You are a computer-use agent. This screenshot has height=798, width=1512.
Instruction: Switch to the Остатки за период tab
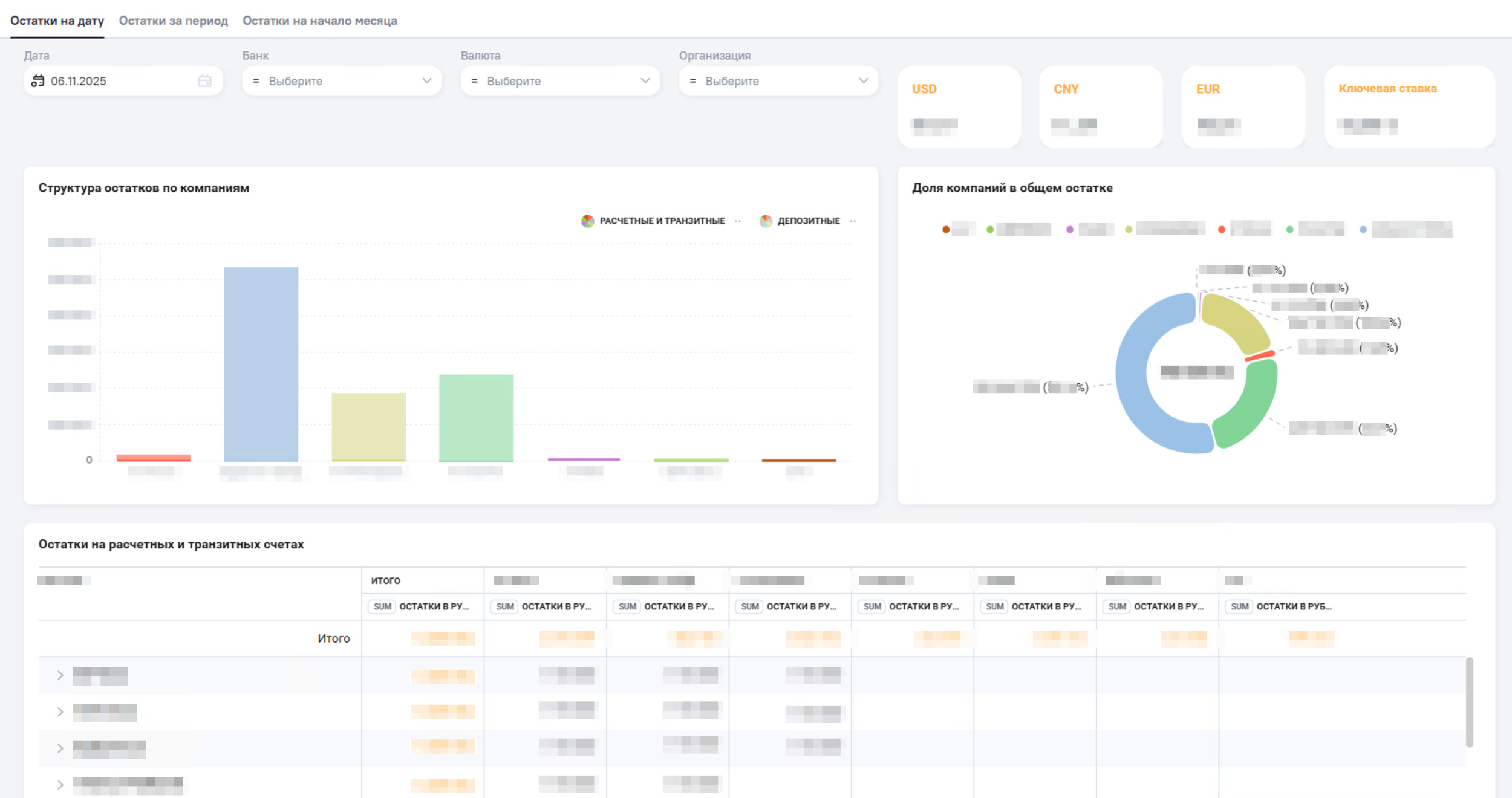173,21
